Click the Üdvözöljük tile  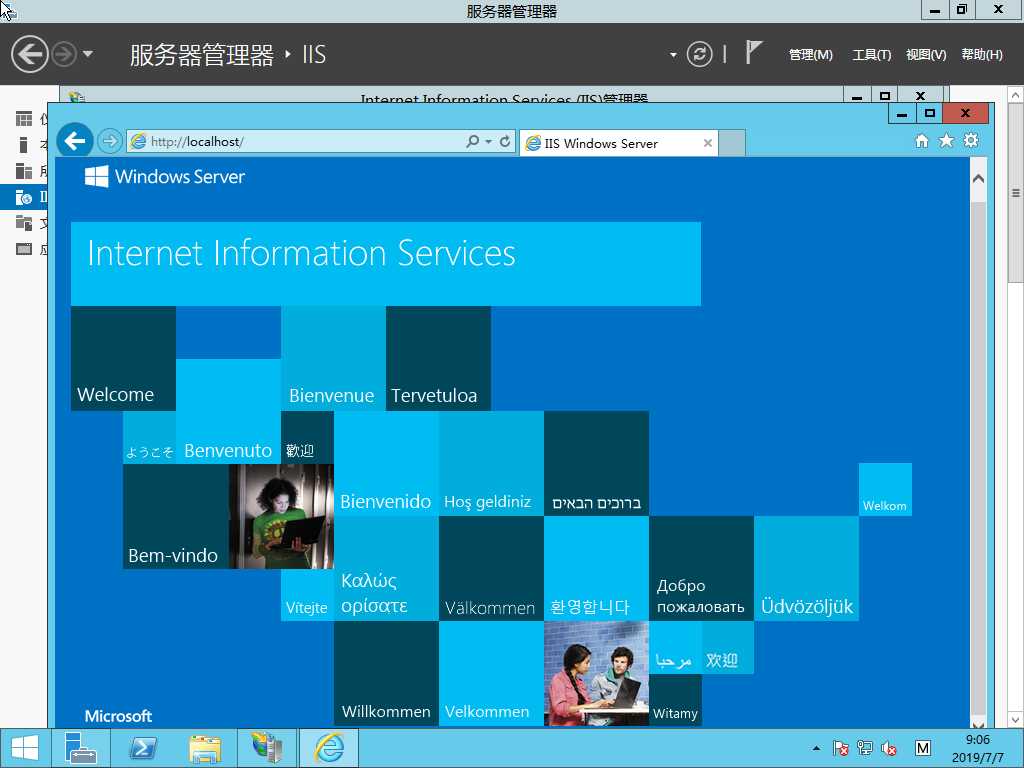click(x=807, y=569)
